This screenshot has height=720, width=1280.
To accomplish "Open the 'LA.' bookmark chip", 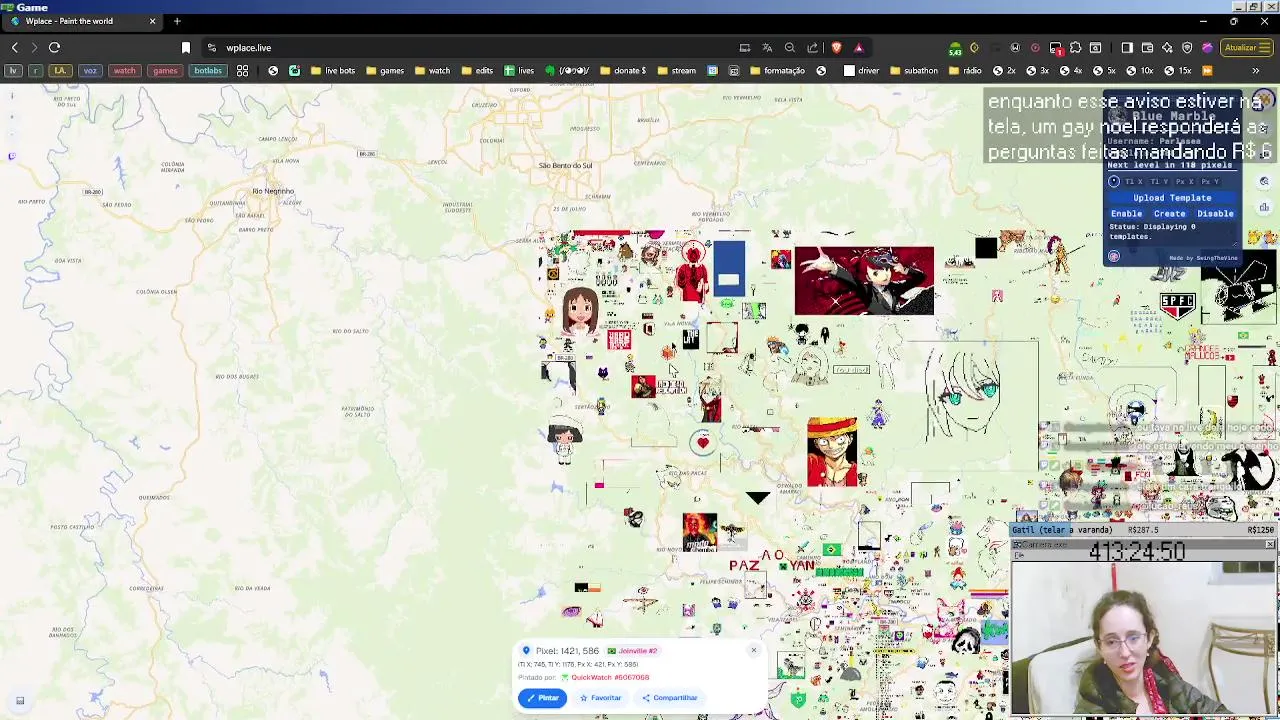I will point(60,71).
